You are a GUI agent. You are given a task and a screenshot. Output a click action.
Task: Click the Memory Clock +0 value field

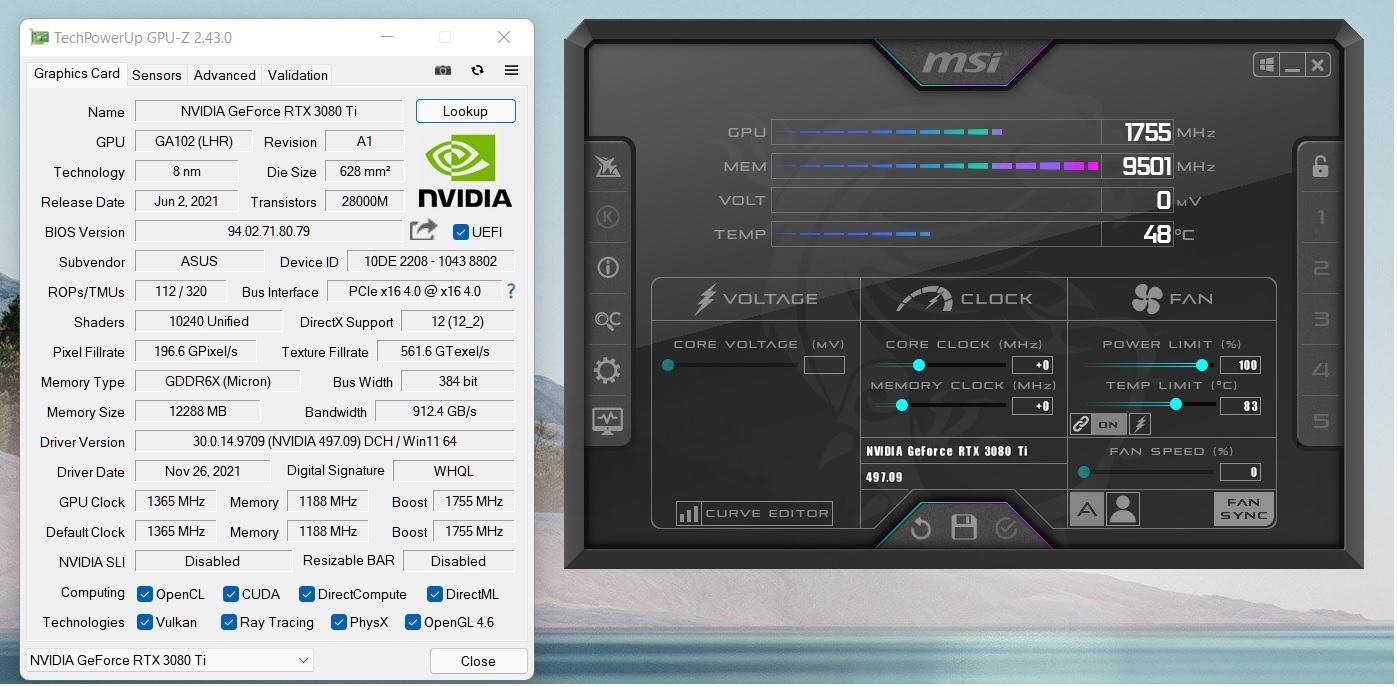click(x=1033, y=406)
